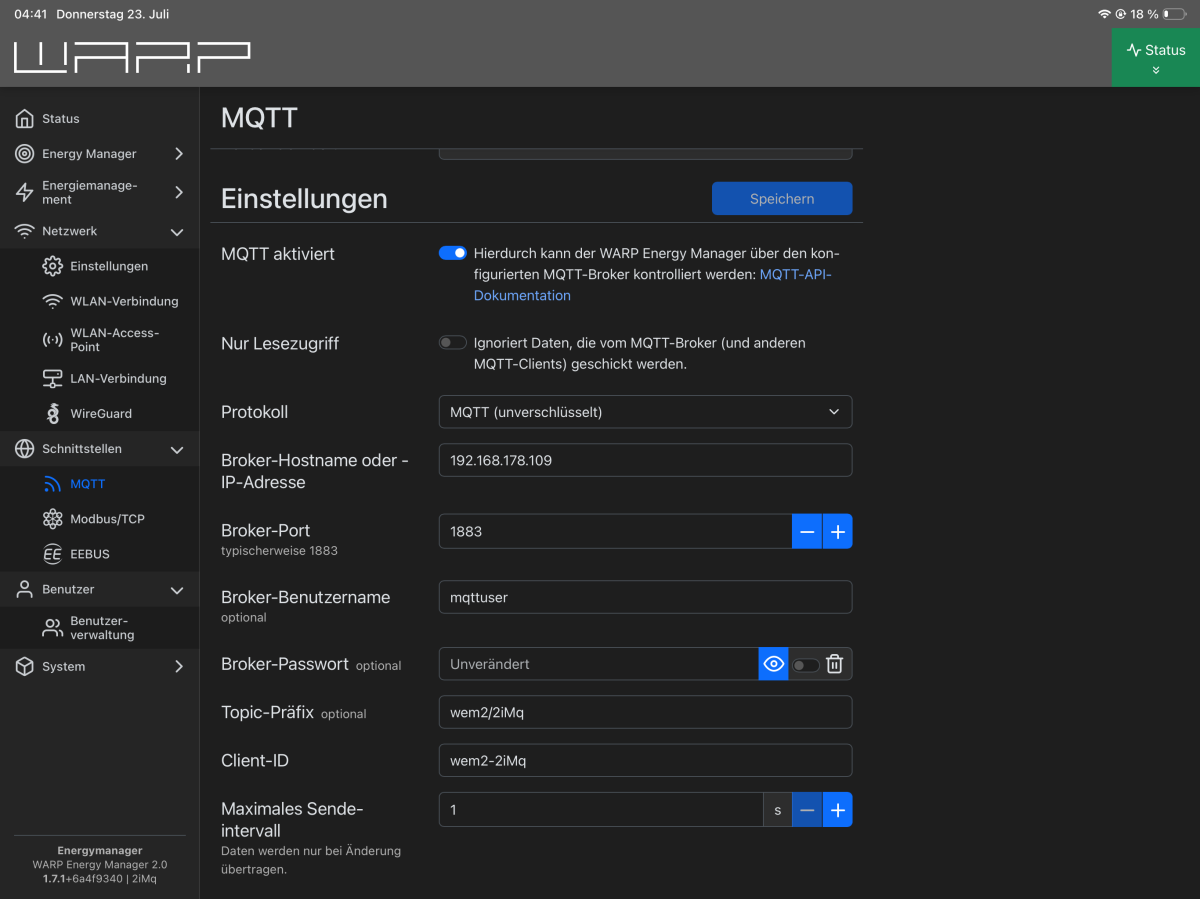The image size is (1200, 899).
Task: Collapse the Schnittstellen chevron
Action: point(177,450)
